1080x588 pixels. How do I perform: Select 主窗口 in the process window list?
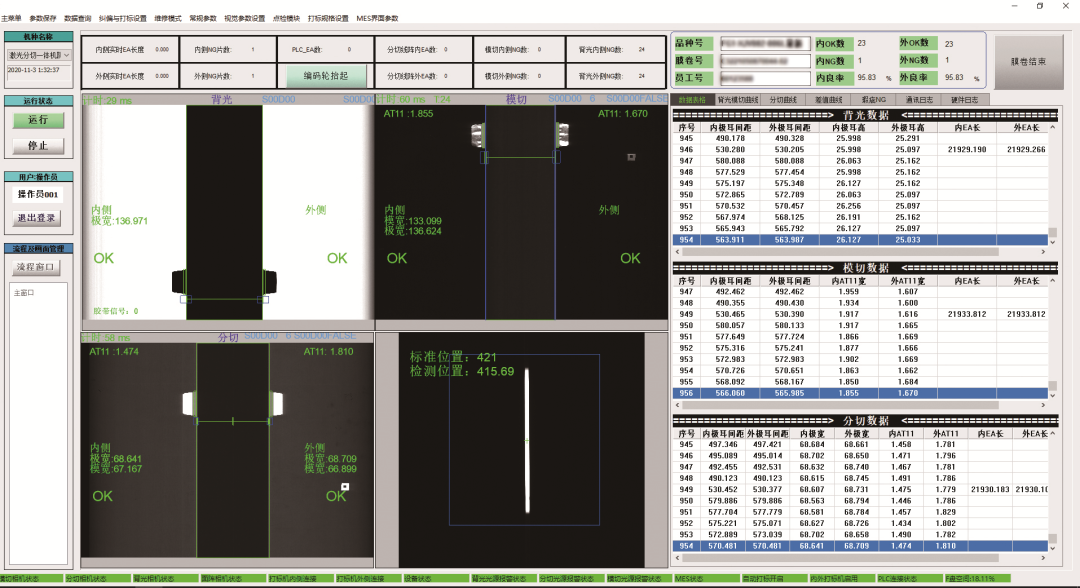24,293
